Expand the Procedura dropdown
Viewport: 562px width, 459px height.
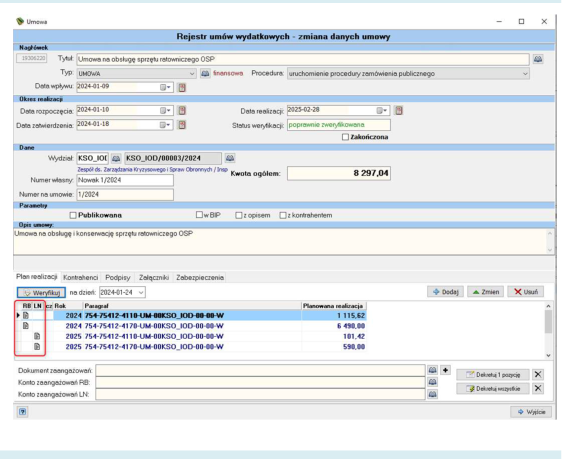pyautogui.click(x=408, y=74)
